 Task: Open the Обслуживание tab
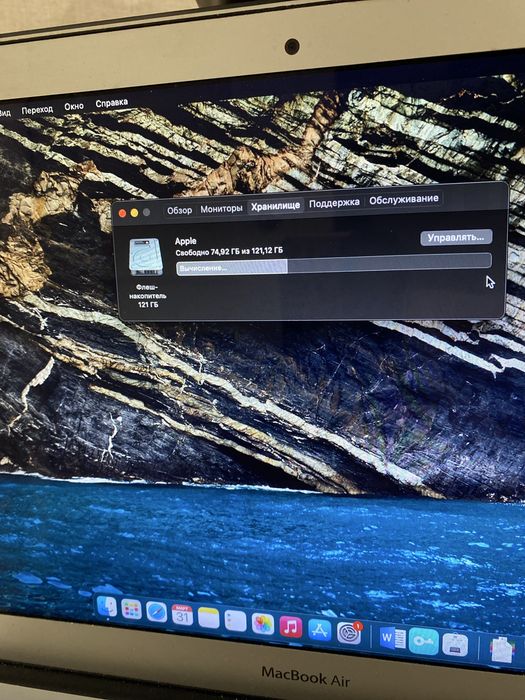(404, 199)
